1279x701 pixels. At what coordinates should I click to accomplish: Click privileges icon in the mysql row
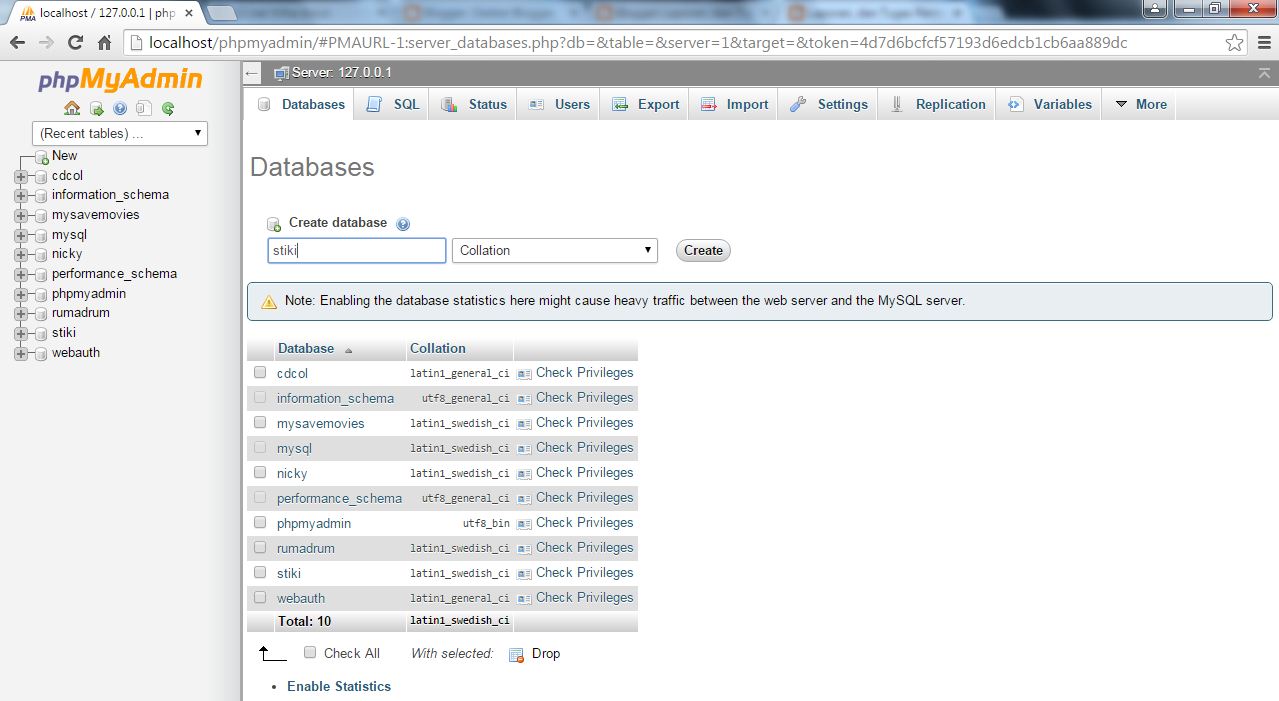tap(524, 448)
